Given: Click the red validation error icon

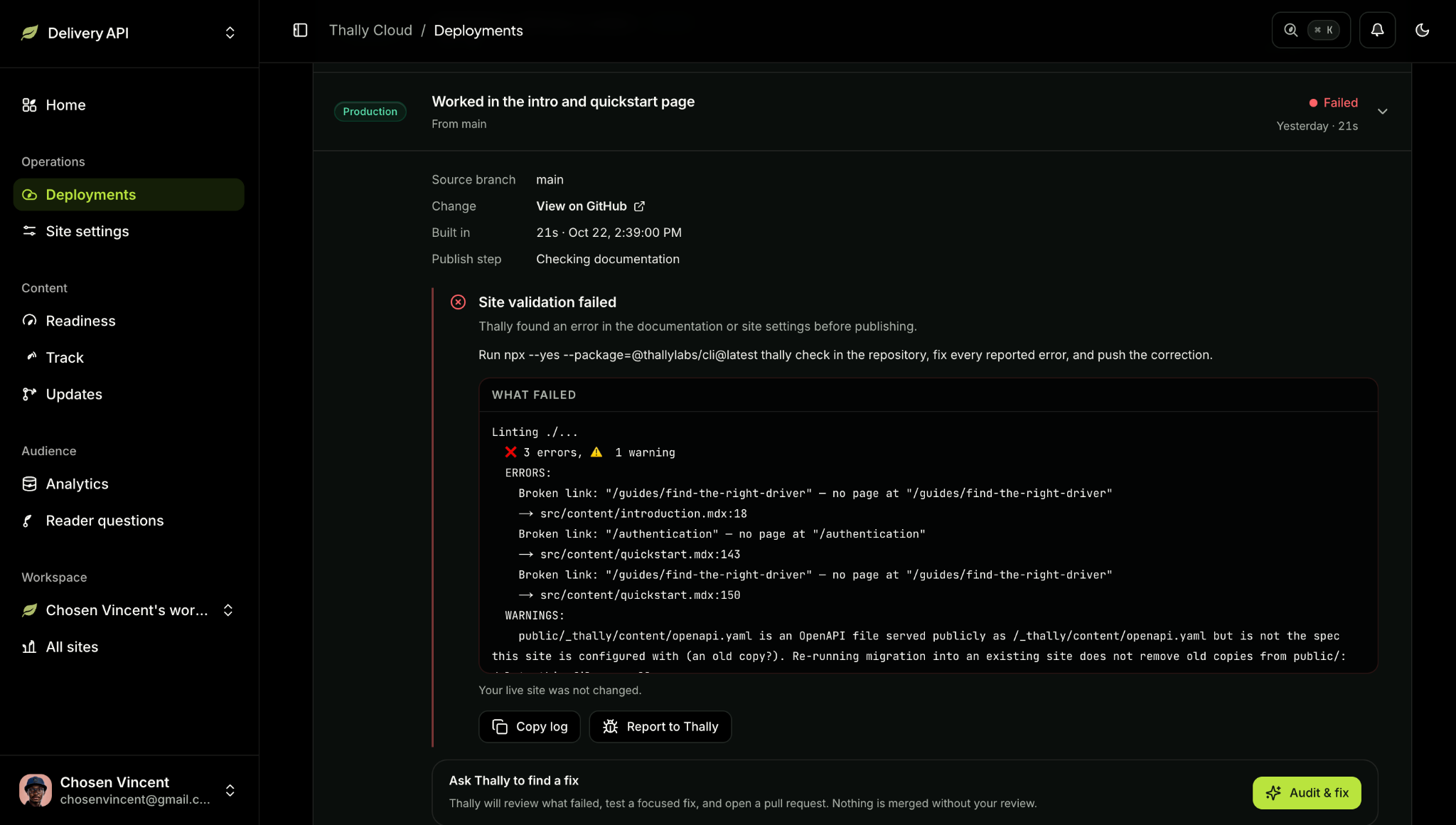Looking at the screenshot, I should tap(458, 302).
